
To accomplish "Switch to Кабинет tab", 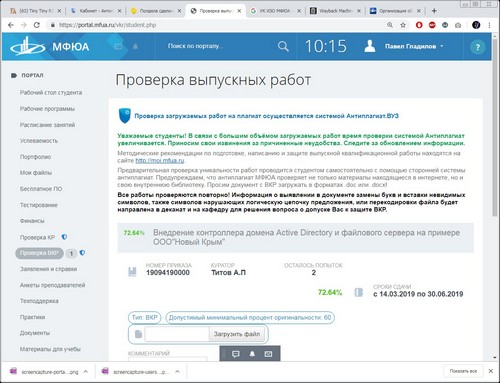I will (x=96, y=11).
